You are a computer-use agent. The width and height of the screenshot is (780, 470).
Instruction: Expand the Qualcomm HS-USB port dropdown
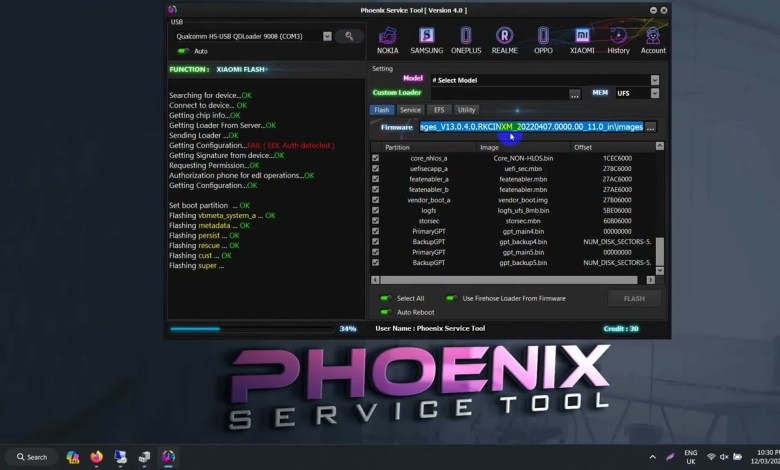click(x=327, y=36)
